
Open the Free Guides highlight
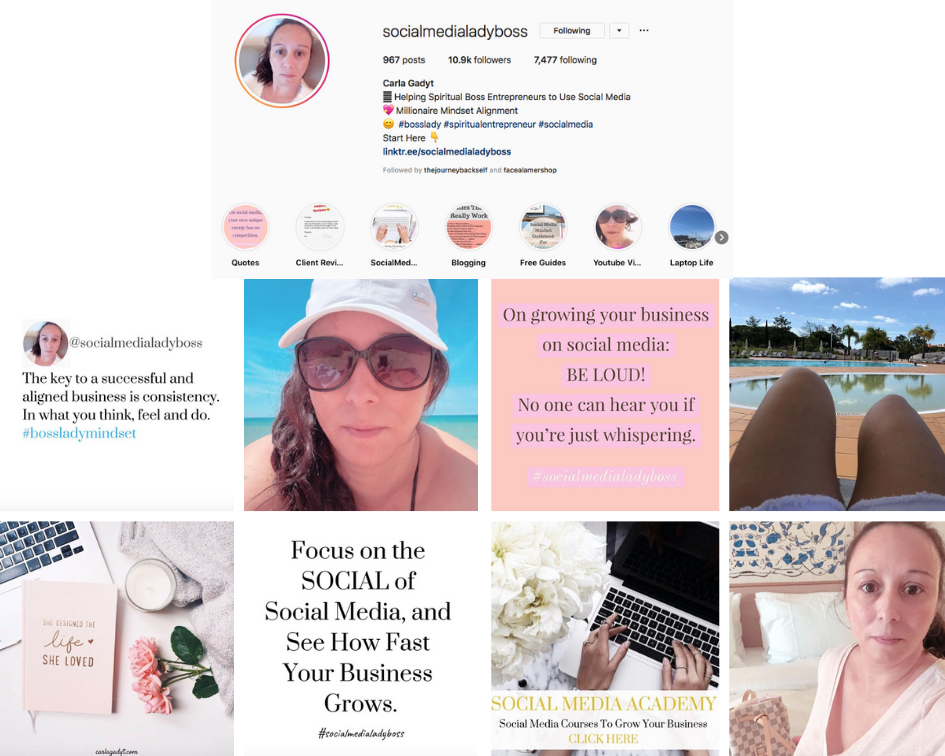[543, 227]
